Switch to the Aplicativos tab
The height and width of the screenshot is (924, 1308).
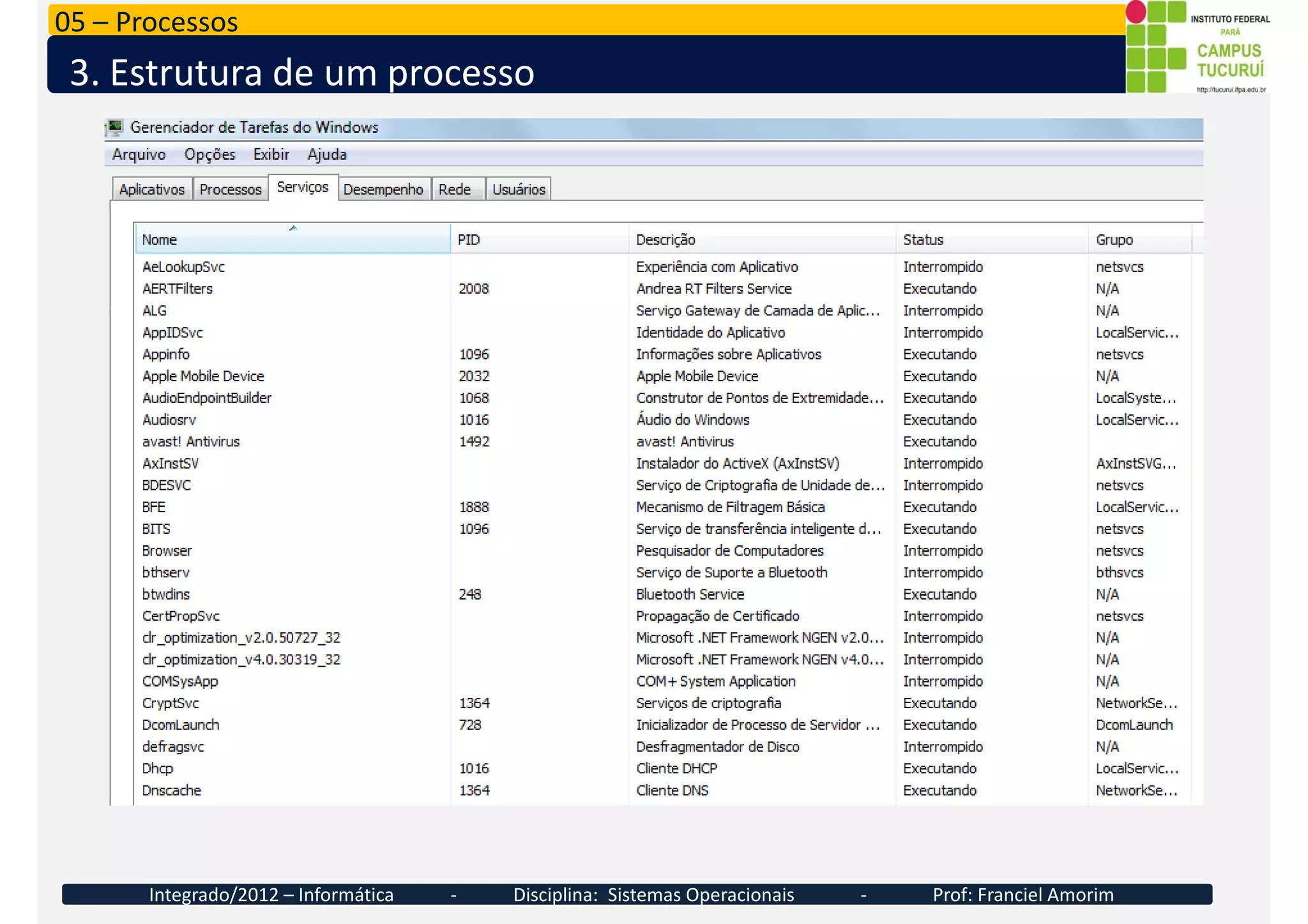click(x=152, y=189)
